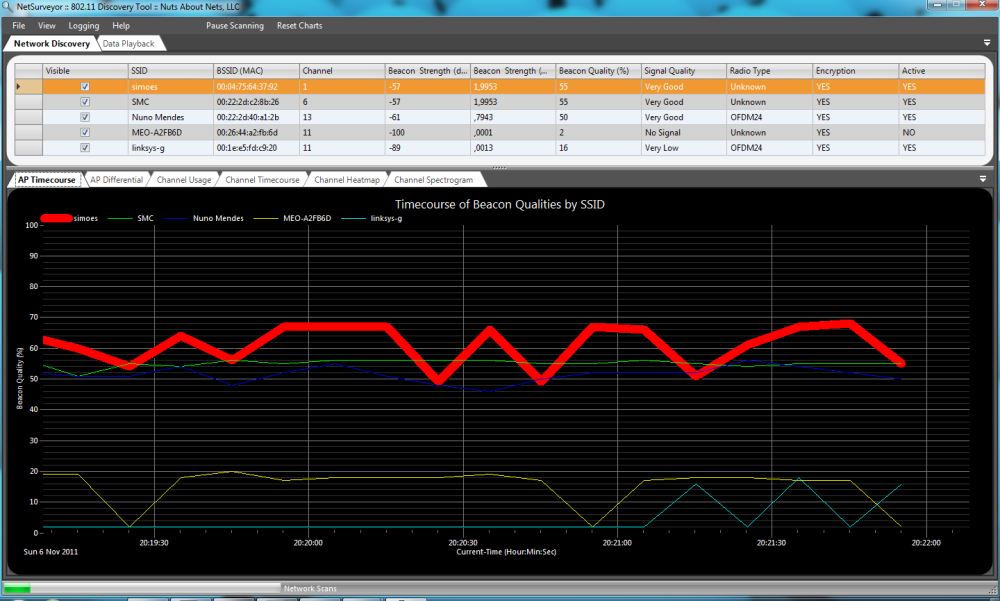This screenshot has width=1000, height=601.
Task: Click Reset Charts
Action: [x=299, y=26]
